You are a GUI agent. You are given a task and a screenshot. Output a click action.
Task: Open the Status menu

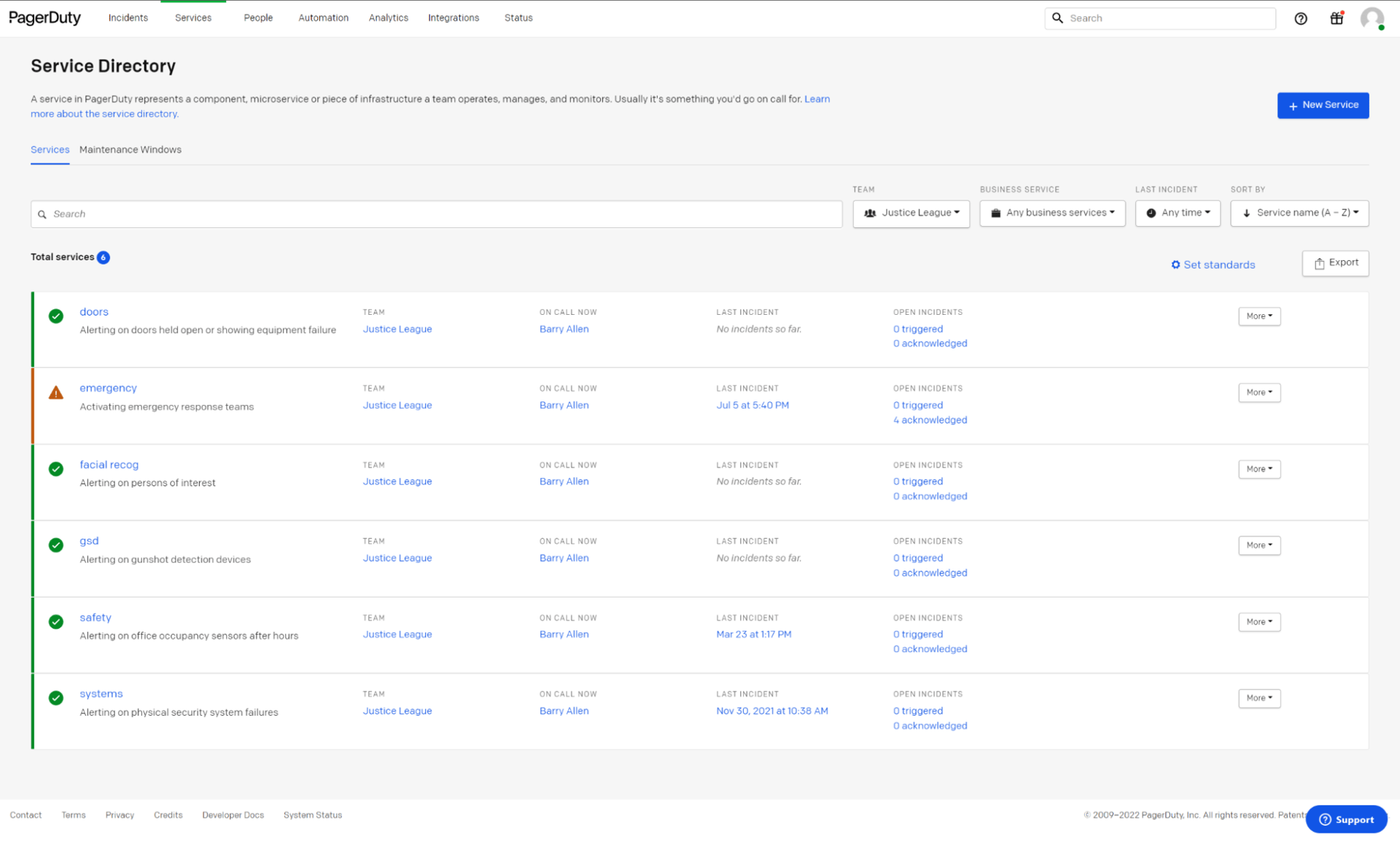(x=518, y=17)
